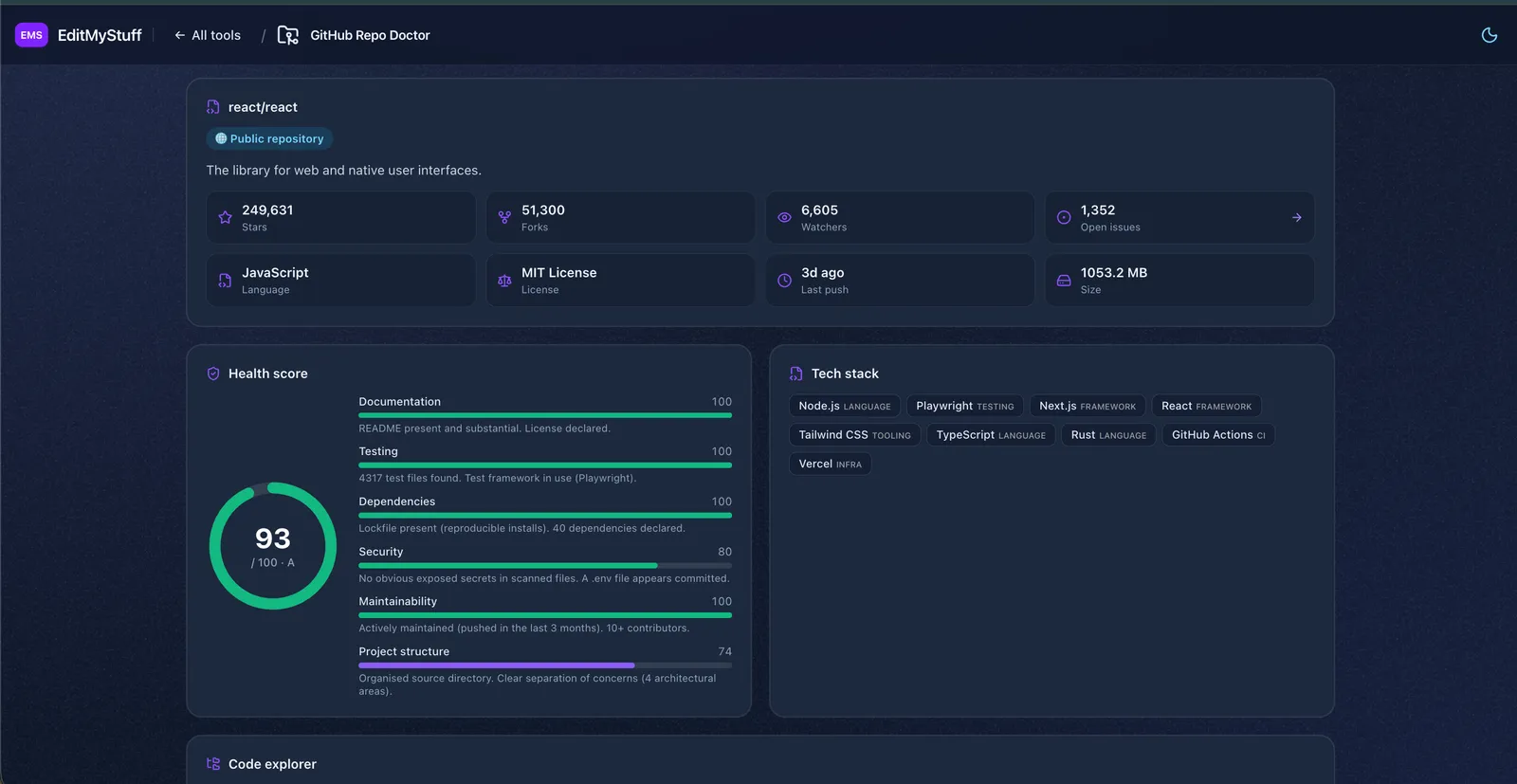Viewport: 1517px width, 784px height.
Task: Click the scales icon on the License card
Action: click(x=504, y=281)
